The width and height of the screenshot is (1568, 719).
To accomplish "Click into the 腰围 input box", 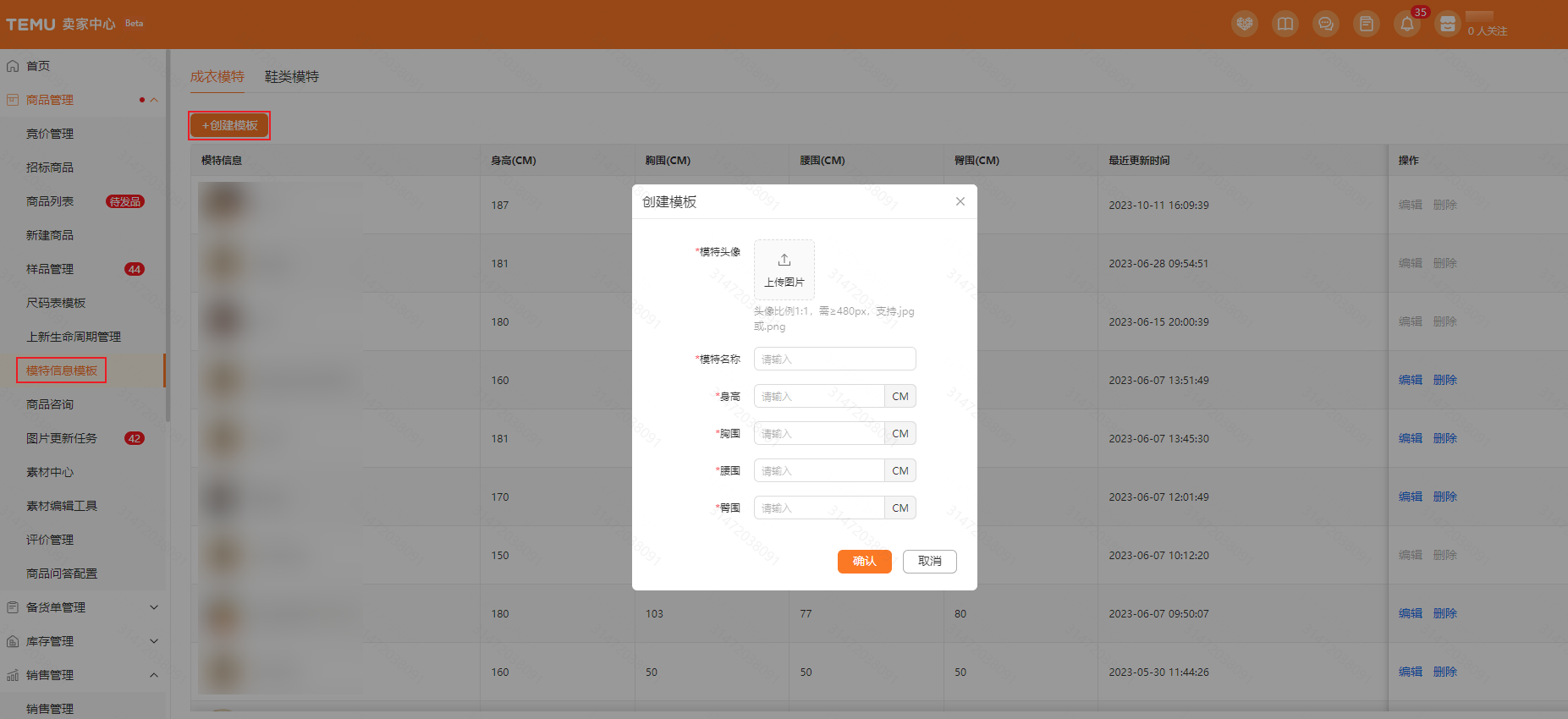I will 818,471.
